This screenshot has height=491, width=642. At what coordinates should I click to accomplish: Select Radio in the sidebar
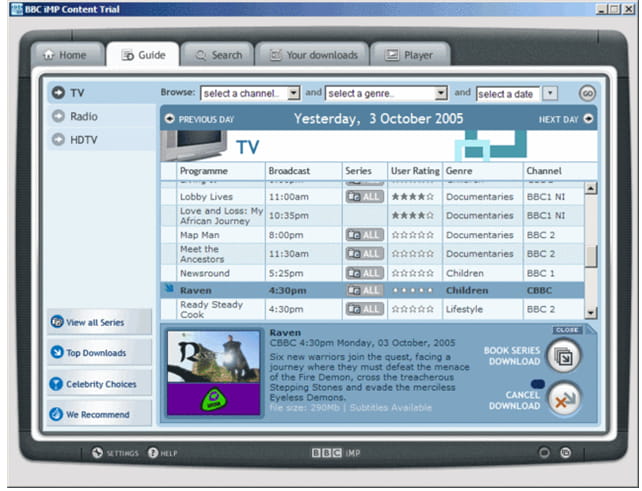tap(100, 116)
